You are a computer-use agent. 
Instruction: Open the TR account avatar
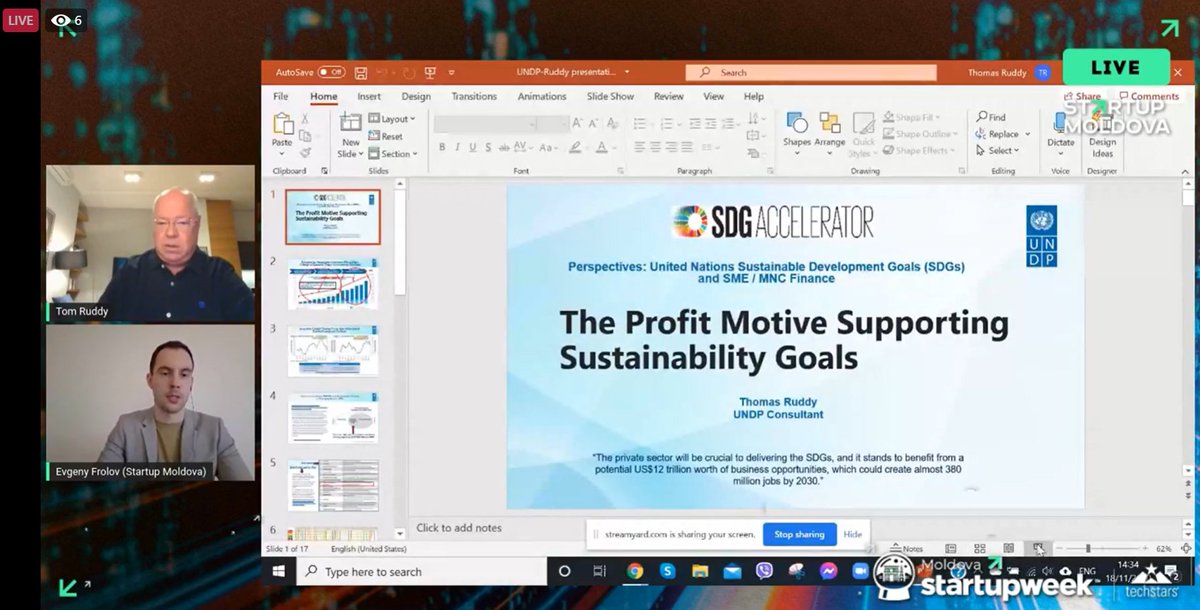(x=1043, y=73)
